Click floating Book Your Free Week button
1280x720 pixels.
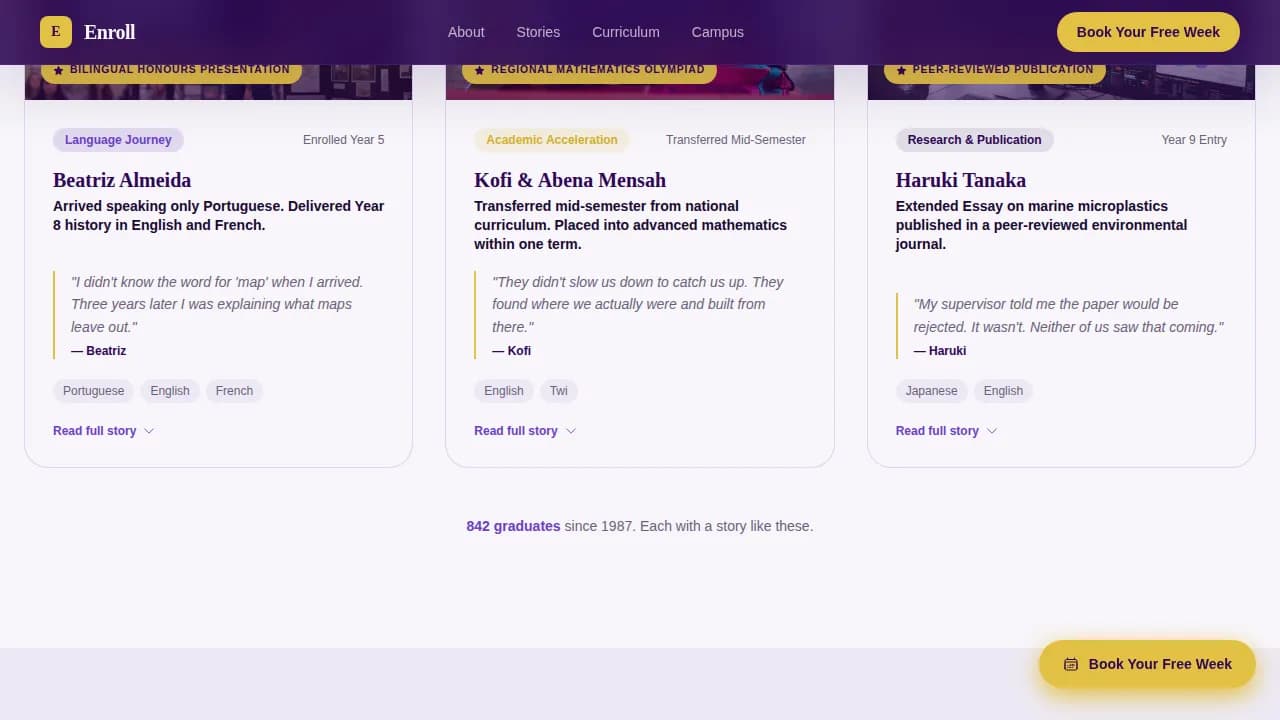point(1147,664)
